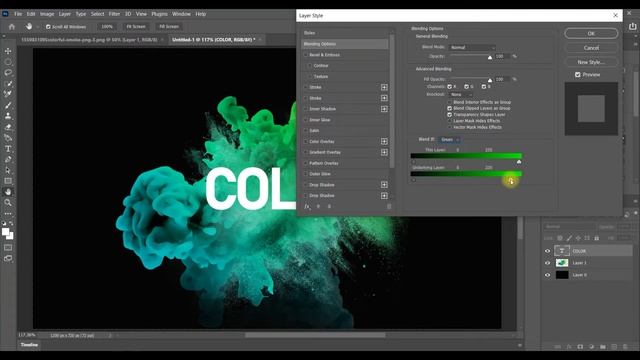The height and width of the screenshot is (360, 640).
Task: Open the Image menu
Action: coord(47,14)
